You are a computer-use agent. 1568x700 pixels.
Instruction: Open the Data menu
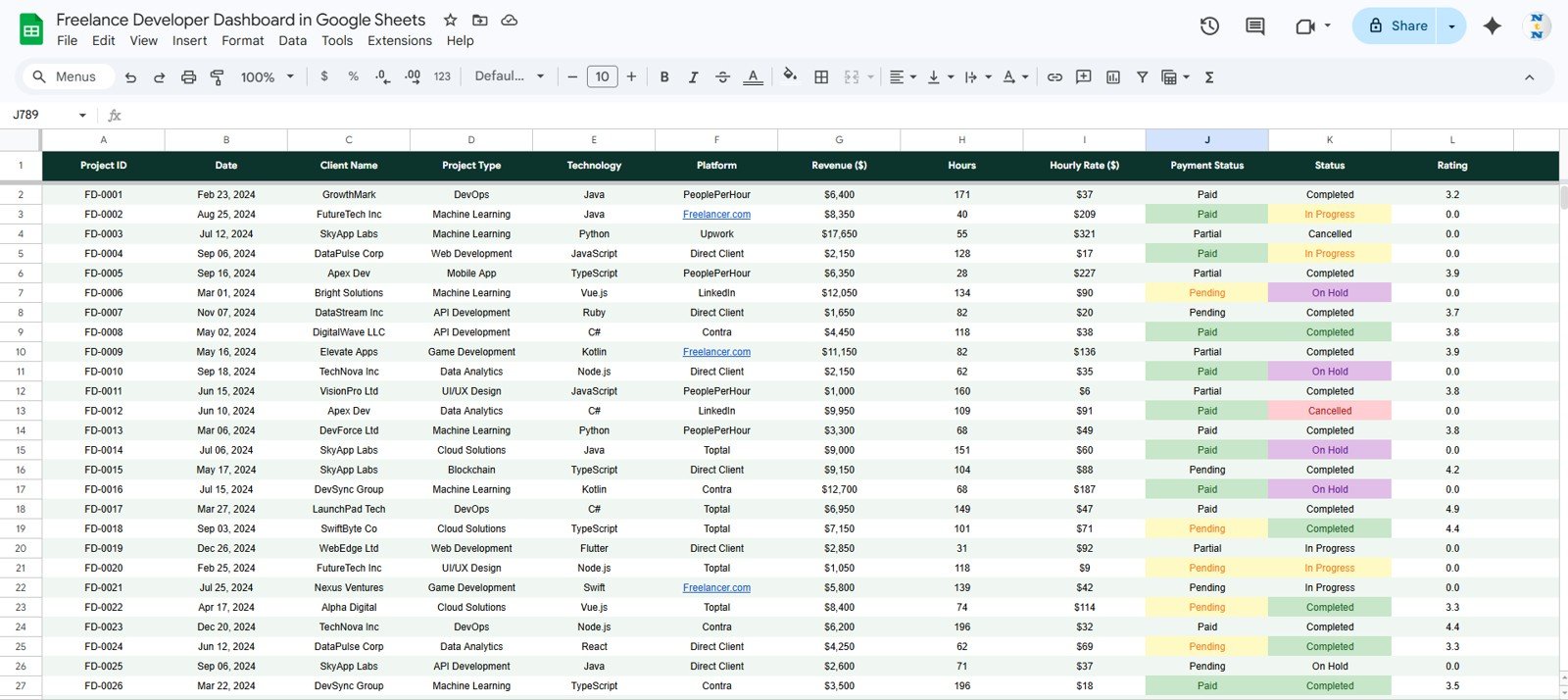[292, 41]
